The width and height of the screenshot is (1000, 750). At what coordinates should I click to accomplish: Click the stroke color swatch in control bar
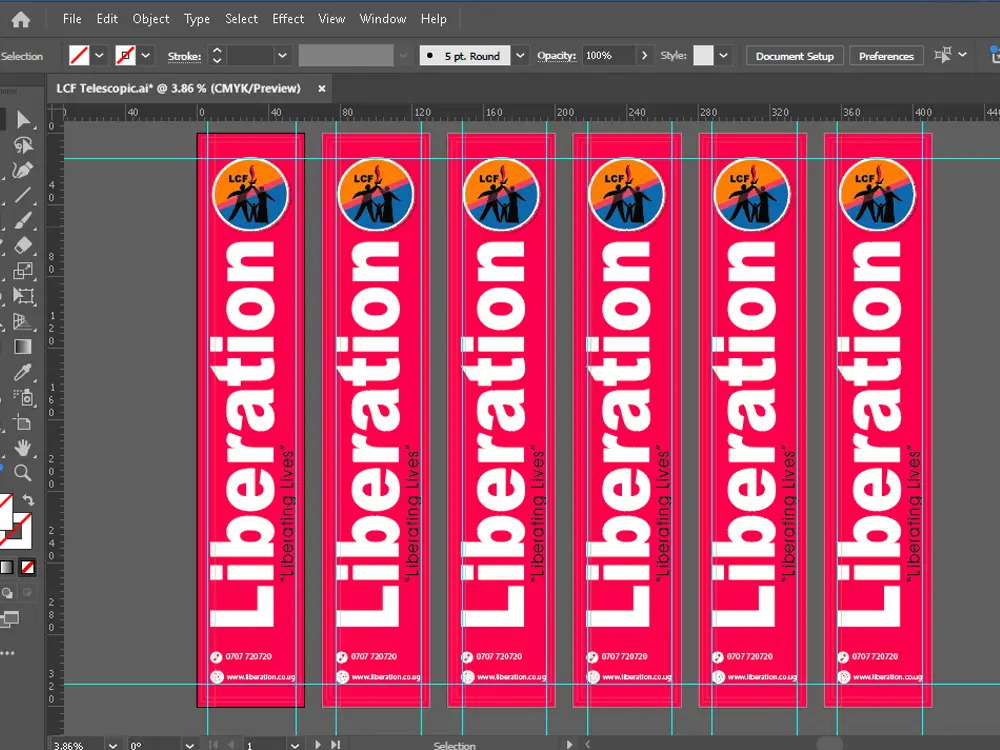point(126,55)
